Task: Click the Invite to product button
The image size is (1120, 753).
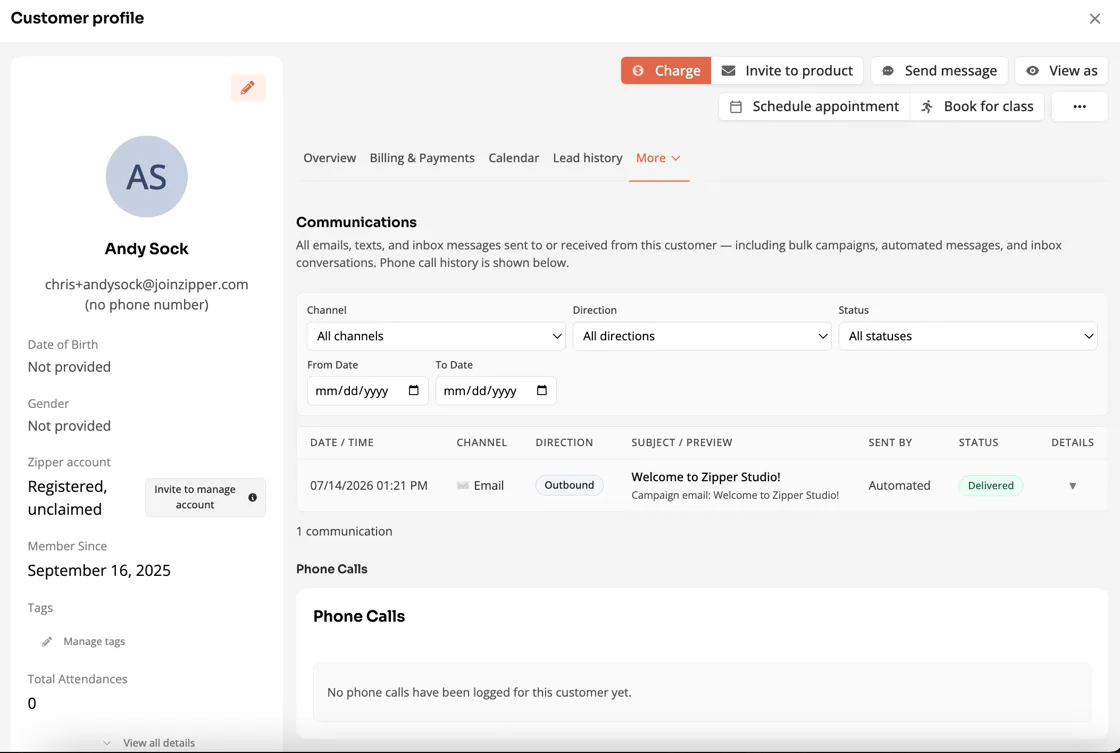Action: click(x=787, y=71)
